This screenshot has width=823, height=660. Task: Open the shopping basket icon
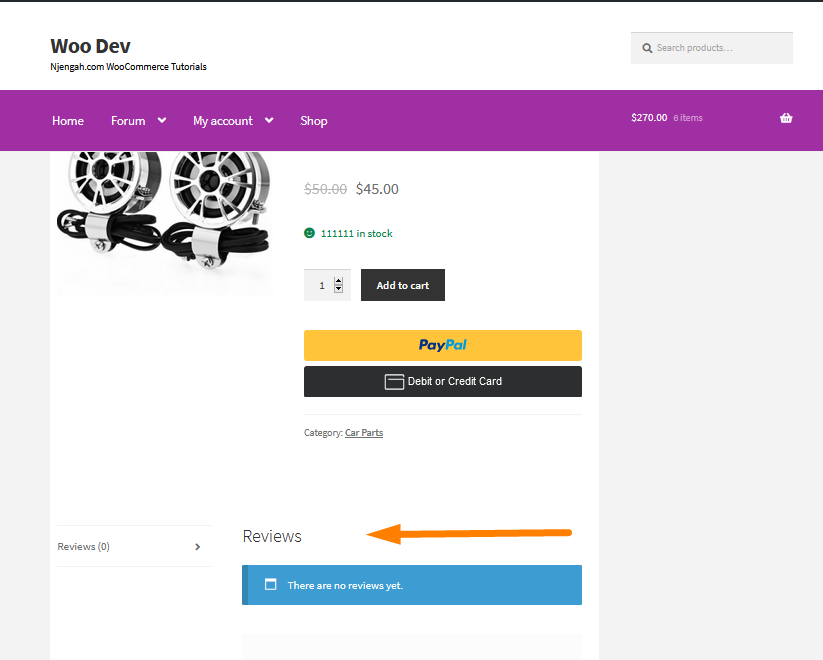pyautogui.click(x=786, y=118)
